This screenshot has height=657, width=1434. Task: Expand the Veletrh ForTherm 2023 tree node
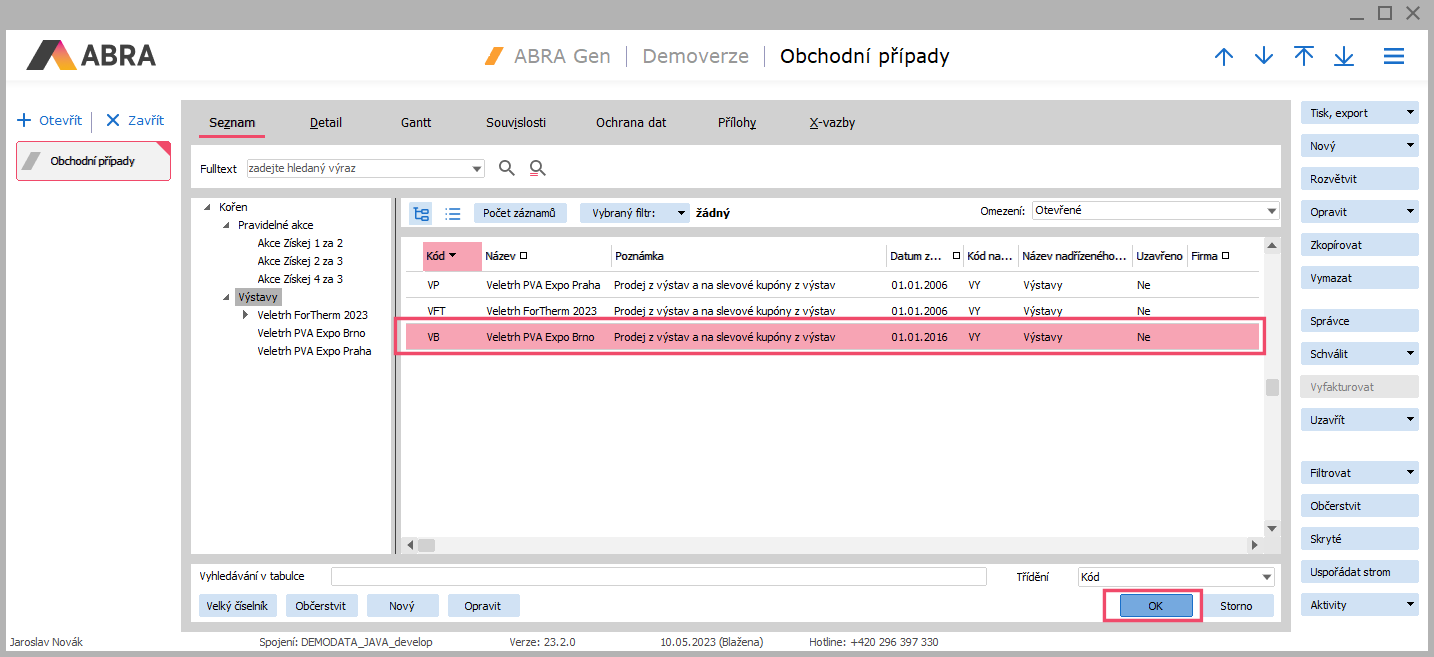[x=245, y=315]
